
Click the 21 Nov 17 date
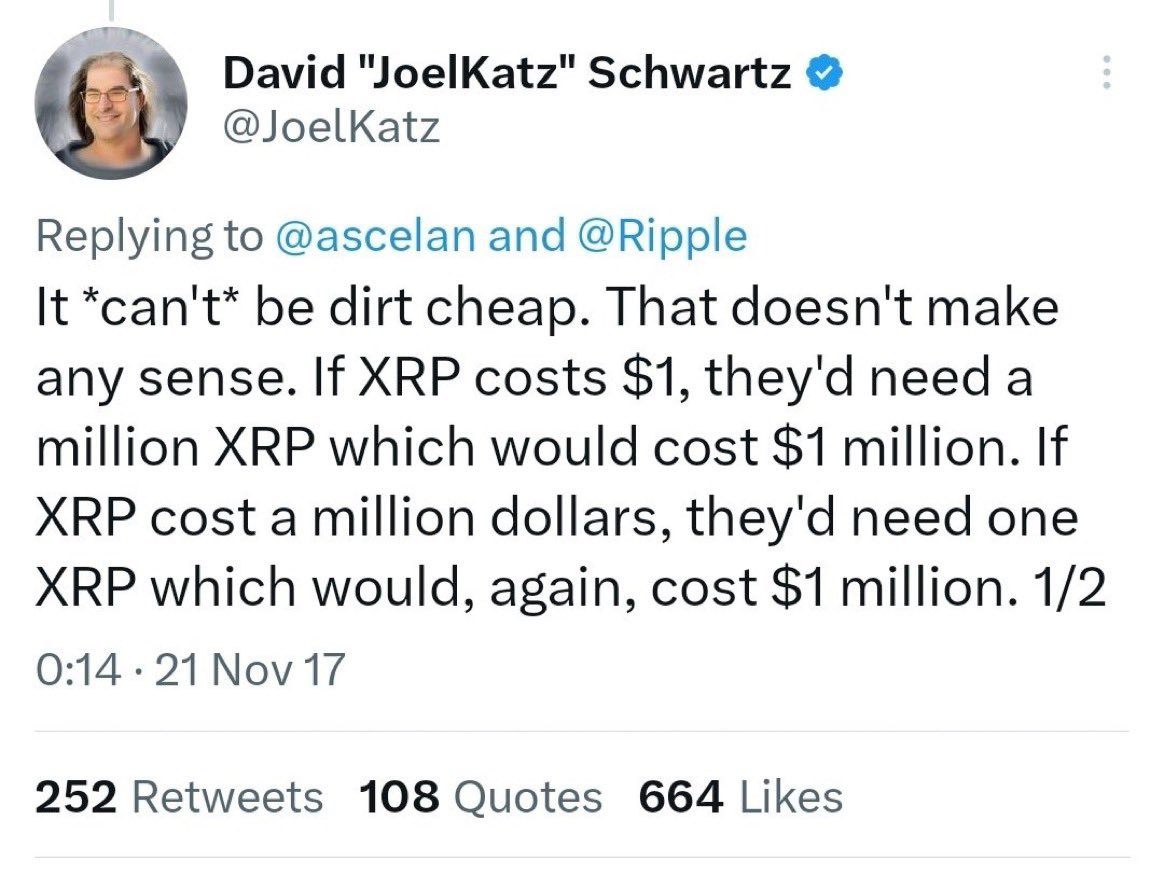[250, 668]
